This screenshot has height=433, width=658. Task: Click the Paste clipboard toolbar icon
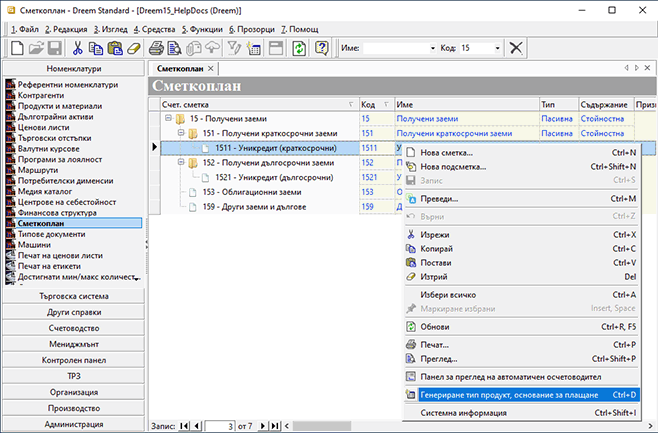[x=115, y=48]
